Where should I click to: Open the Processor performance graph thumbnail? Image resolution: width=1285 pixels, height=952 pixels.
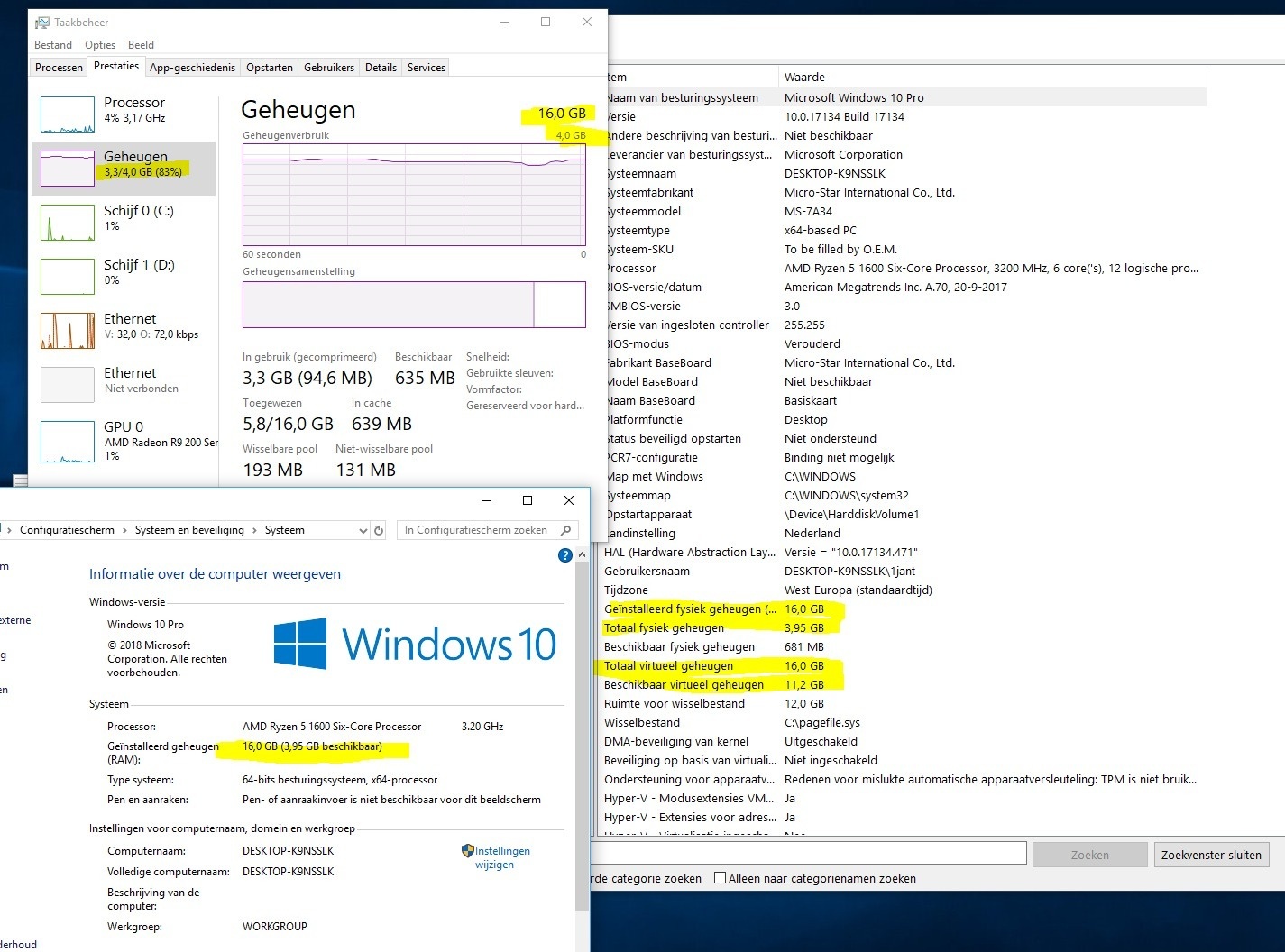68,114
